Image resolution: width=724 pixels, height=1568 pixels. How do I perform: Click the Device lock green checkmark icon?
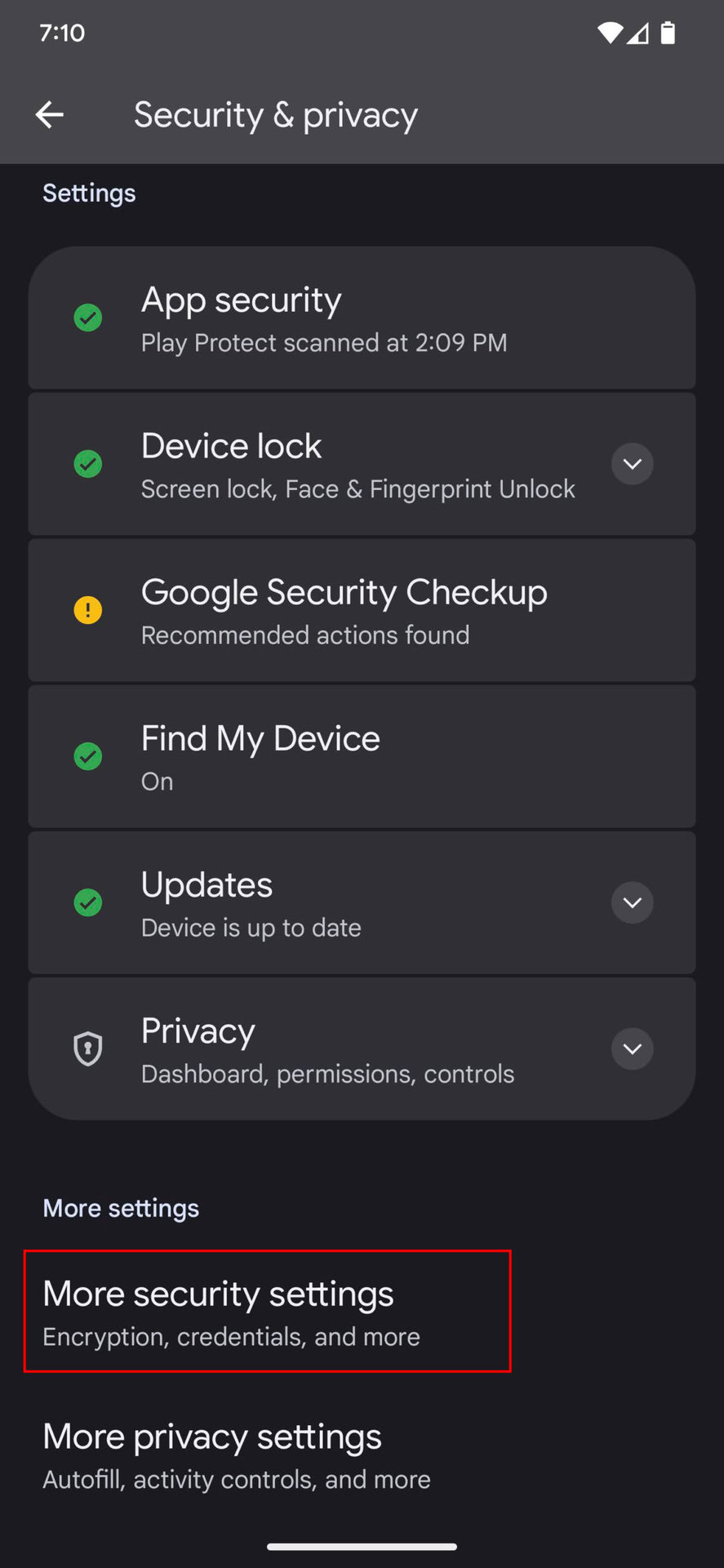click(88, 464)
